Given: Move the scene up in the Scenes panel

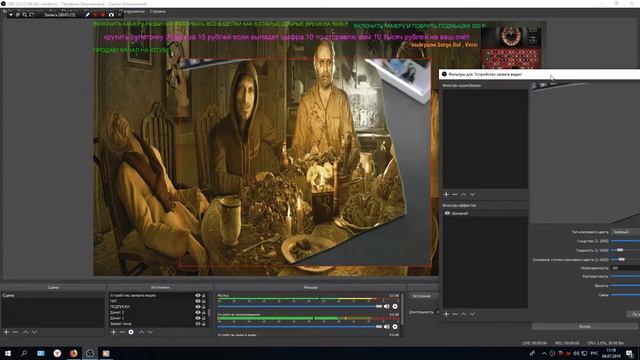Looking at the screenshot, I should [25, 332].
